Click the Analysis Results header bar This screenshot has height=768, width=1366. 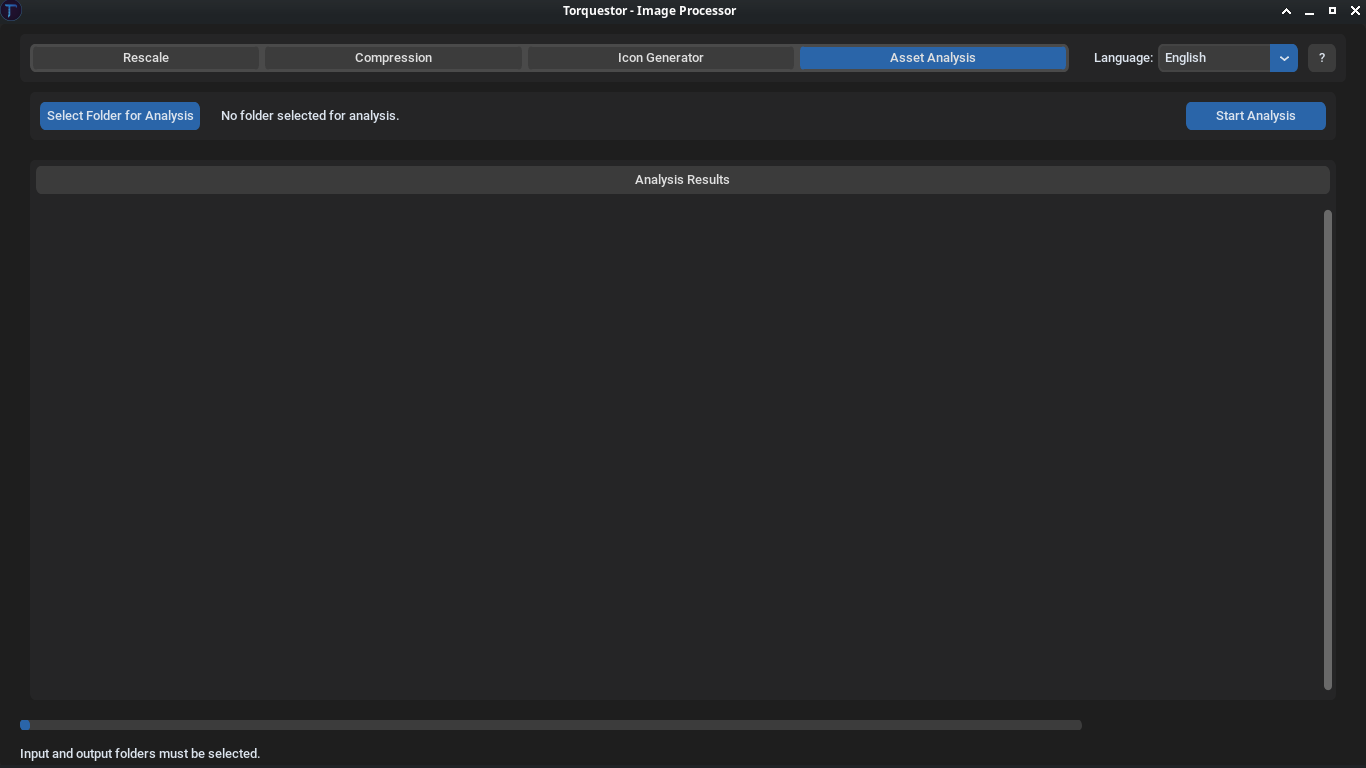point(682,180)
